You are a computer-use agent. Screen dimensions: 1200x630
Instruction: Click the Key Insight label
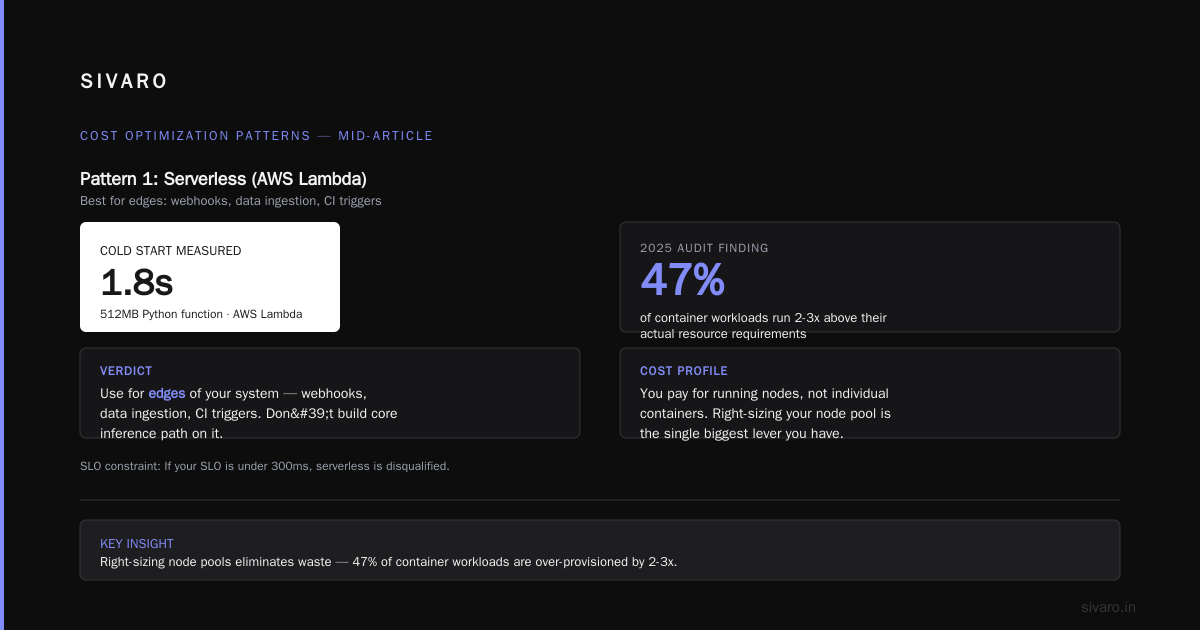137,544
